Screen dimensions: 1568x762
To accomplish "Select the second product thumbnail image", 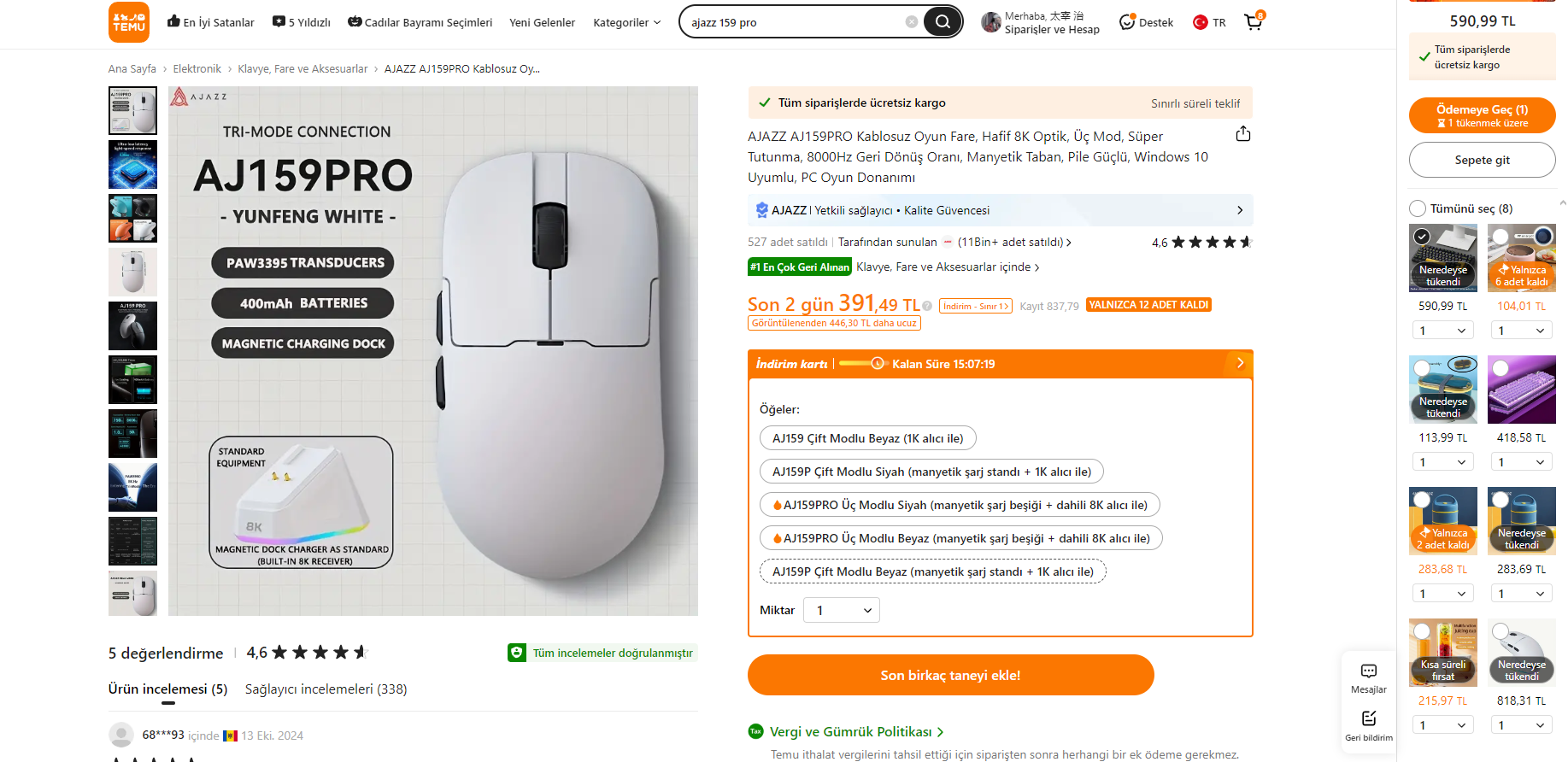I will (x=133, y=164).
